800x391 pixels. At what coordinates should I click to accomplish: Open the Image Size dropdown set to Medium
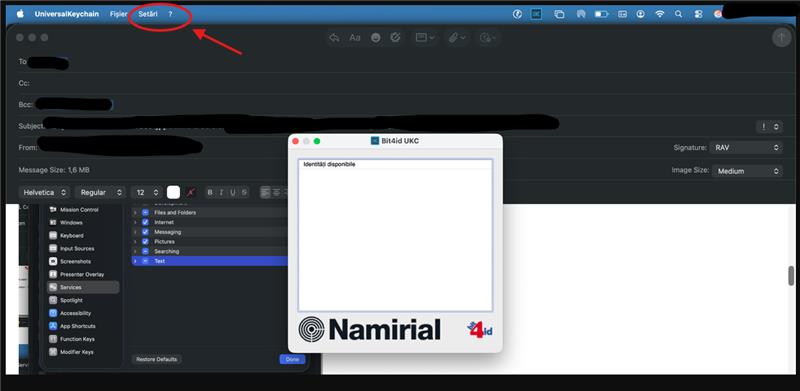(x=747, y=171)
